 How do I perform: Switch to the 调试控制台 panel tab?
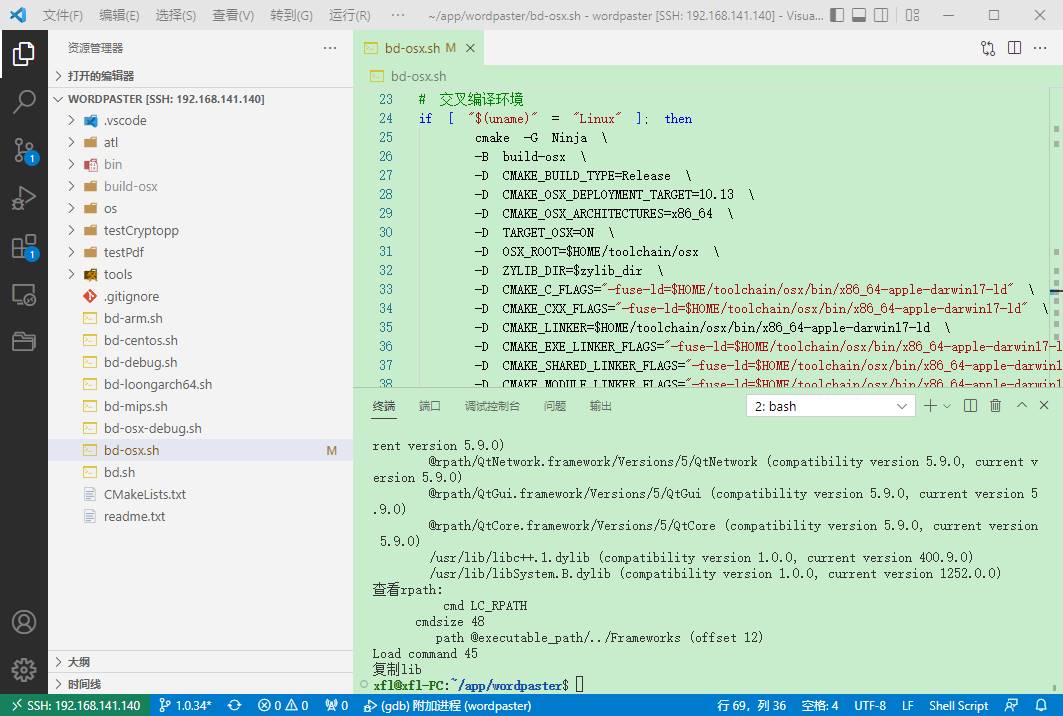[492, 406]
